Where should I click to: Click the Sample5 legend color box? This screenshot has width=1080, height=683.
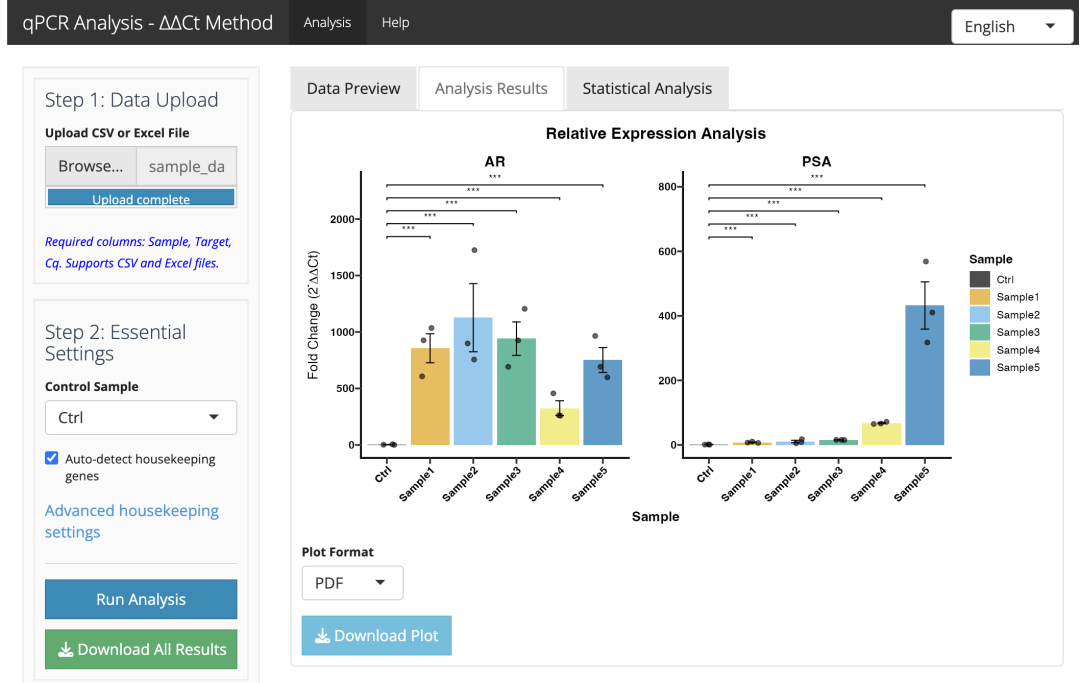(979, 368)
